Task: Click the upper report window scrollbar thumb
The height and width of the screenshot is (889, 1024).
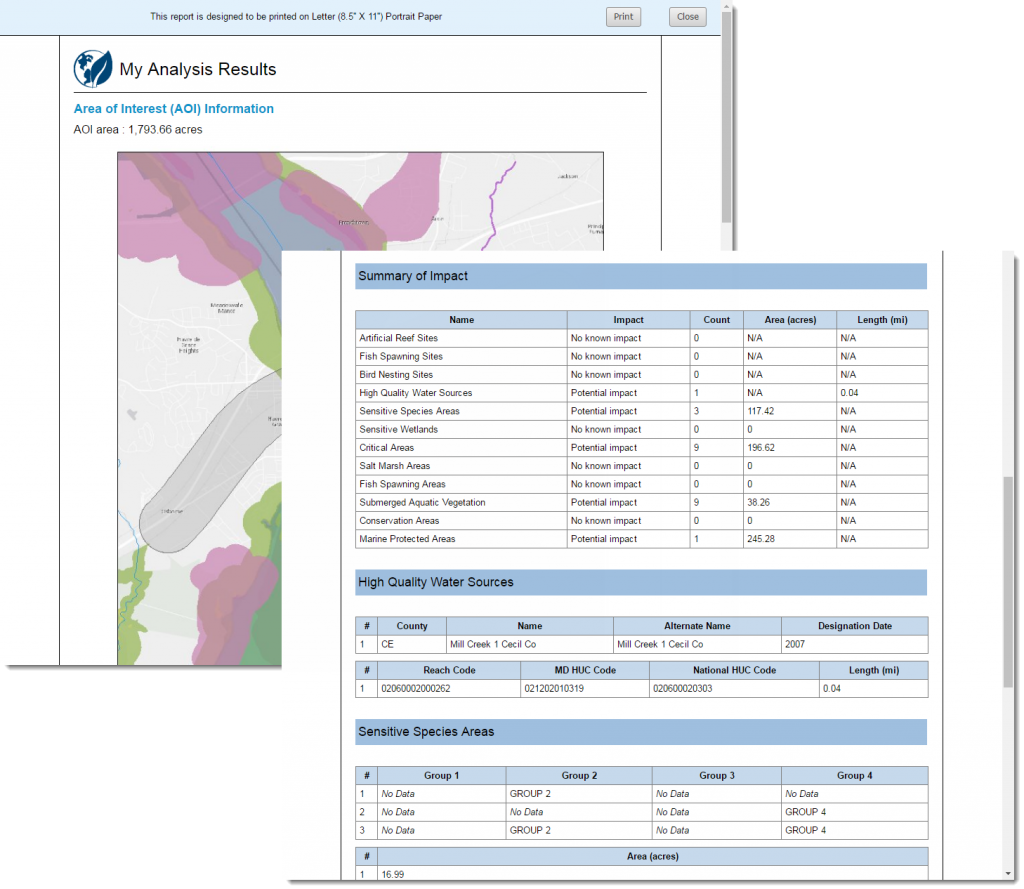Action: point(726,118)
